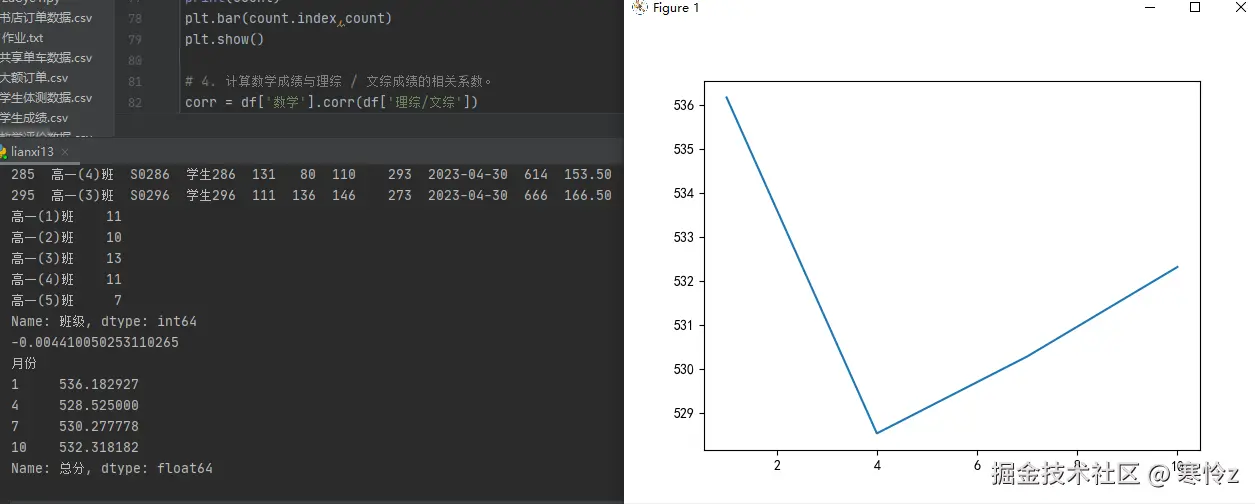
Task: Click the 月份 header in console
Action: 23,363
